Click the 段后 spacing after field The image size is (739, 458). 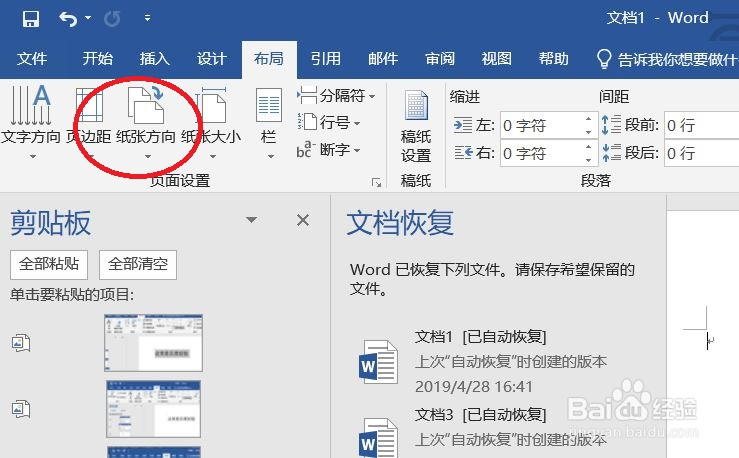[x=701, y=153]
